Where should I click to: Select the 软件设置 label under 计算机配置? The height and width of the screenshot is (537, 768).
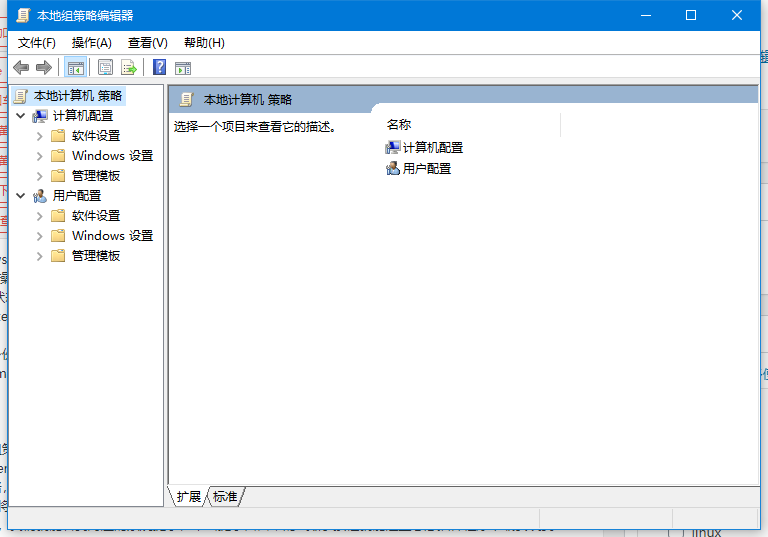coord(96,136)
